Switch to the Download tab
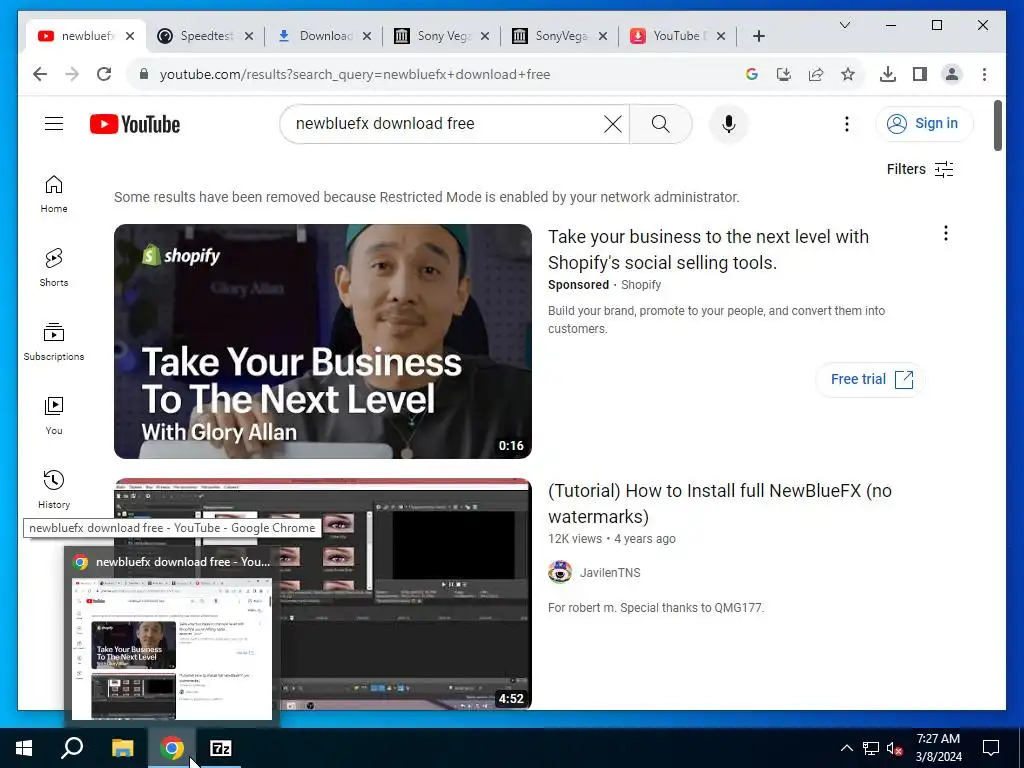Viewport: 1024px width, 768px height. (x=325, y=36)
